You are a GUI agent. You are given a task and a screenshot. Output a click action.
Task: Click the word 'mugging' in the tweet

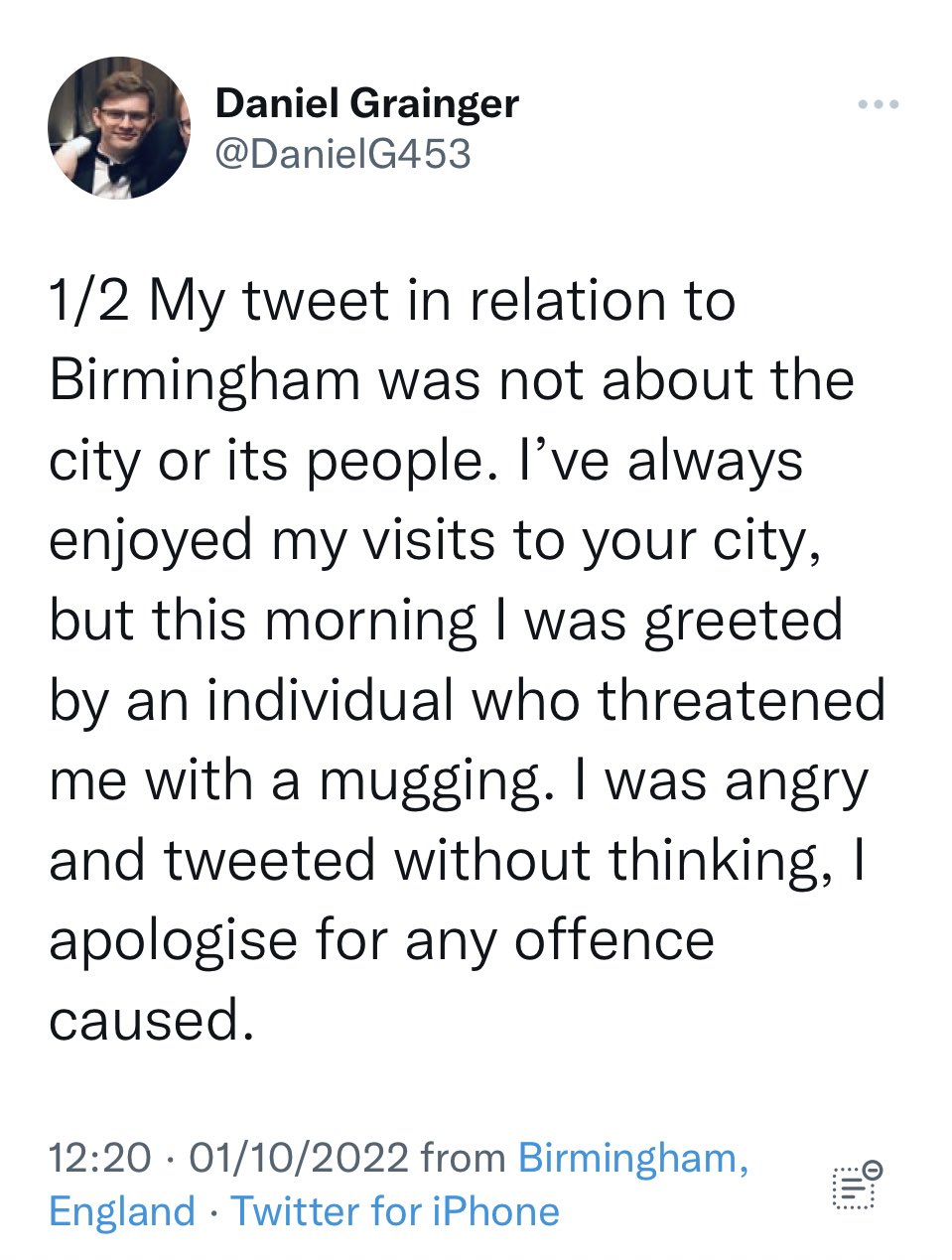(x=432, y=780)
